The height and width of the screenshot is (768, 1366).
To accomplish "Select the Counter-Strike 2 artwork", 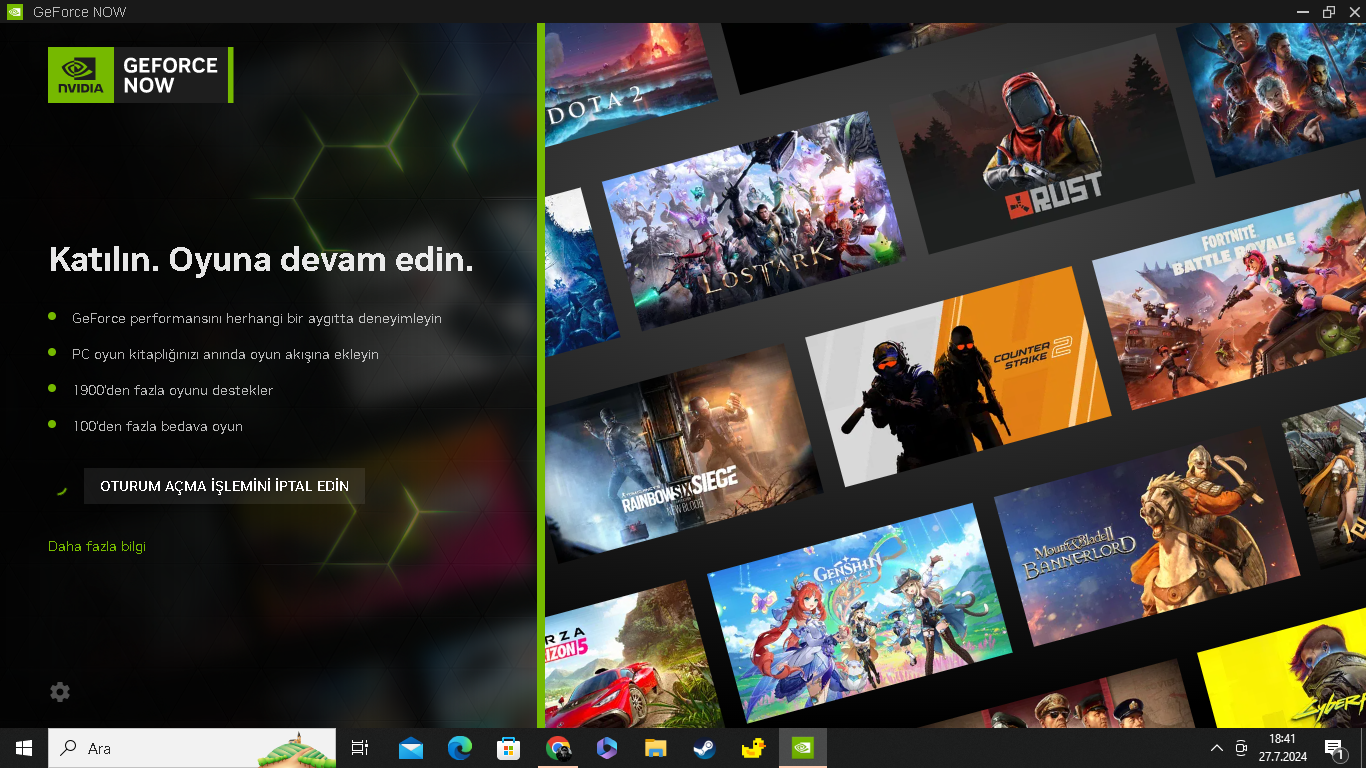I will [959, 376].
